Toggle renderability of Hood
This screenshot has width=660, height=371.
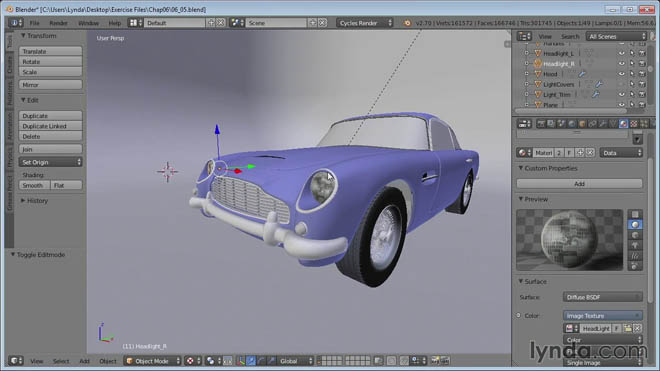[x=642, y=74]
